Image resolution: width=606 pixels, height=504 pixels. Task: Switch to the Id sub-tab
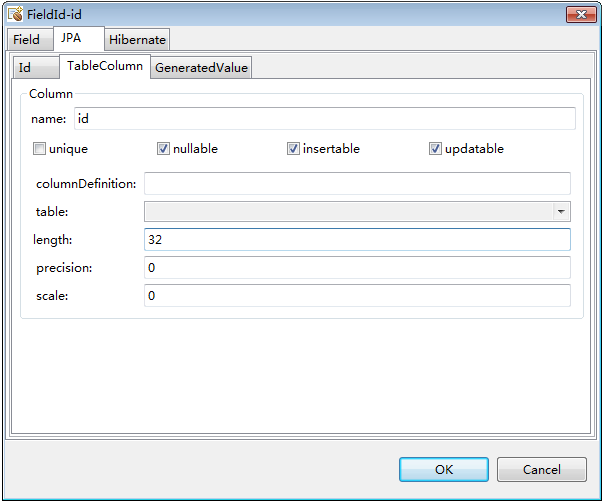(36, 67)
